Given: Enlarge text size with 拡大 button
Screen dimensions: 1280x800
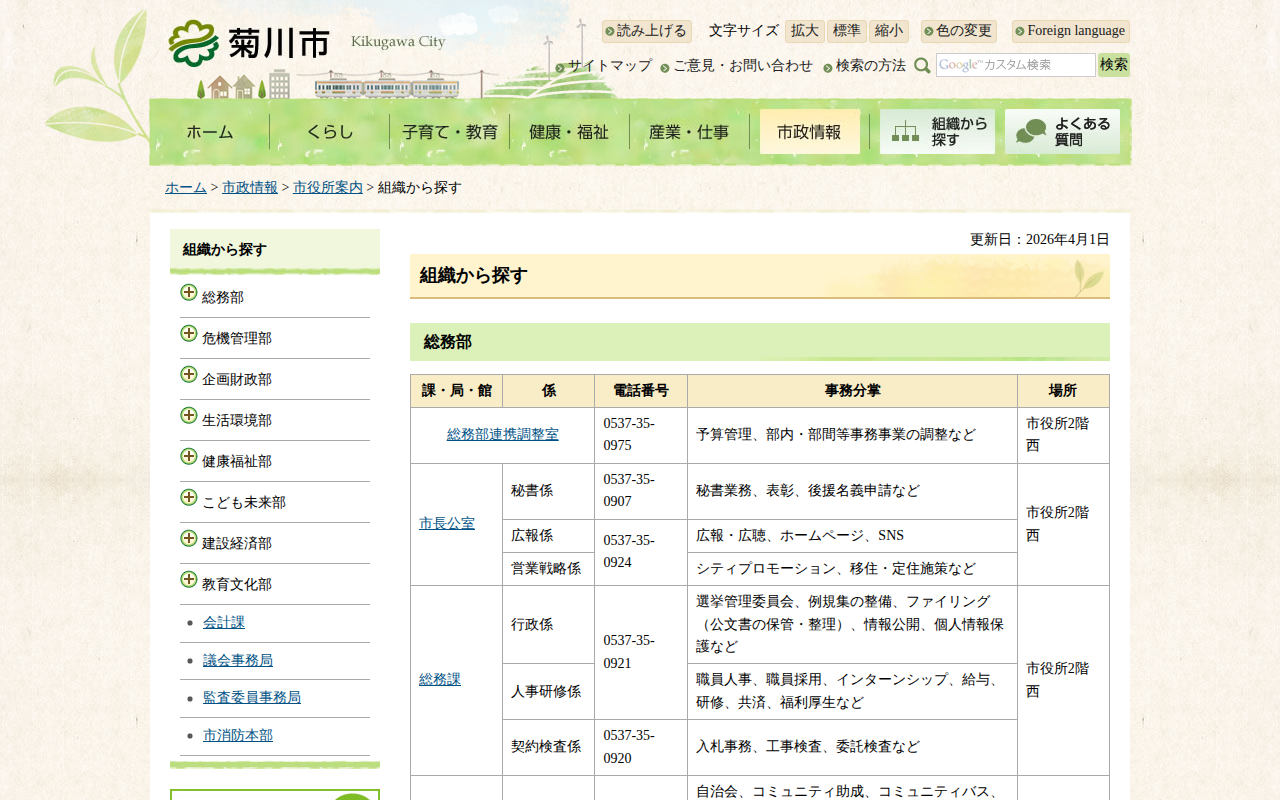Looking at the screenshot, I should pyautogui.click(x=804, y=31).
